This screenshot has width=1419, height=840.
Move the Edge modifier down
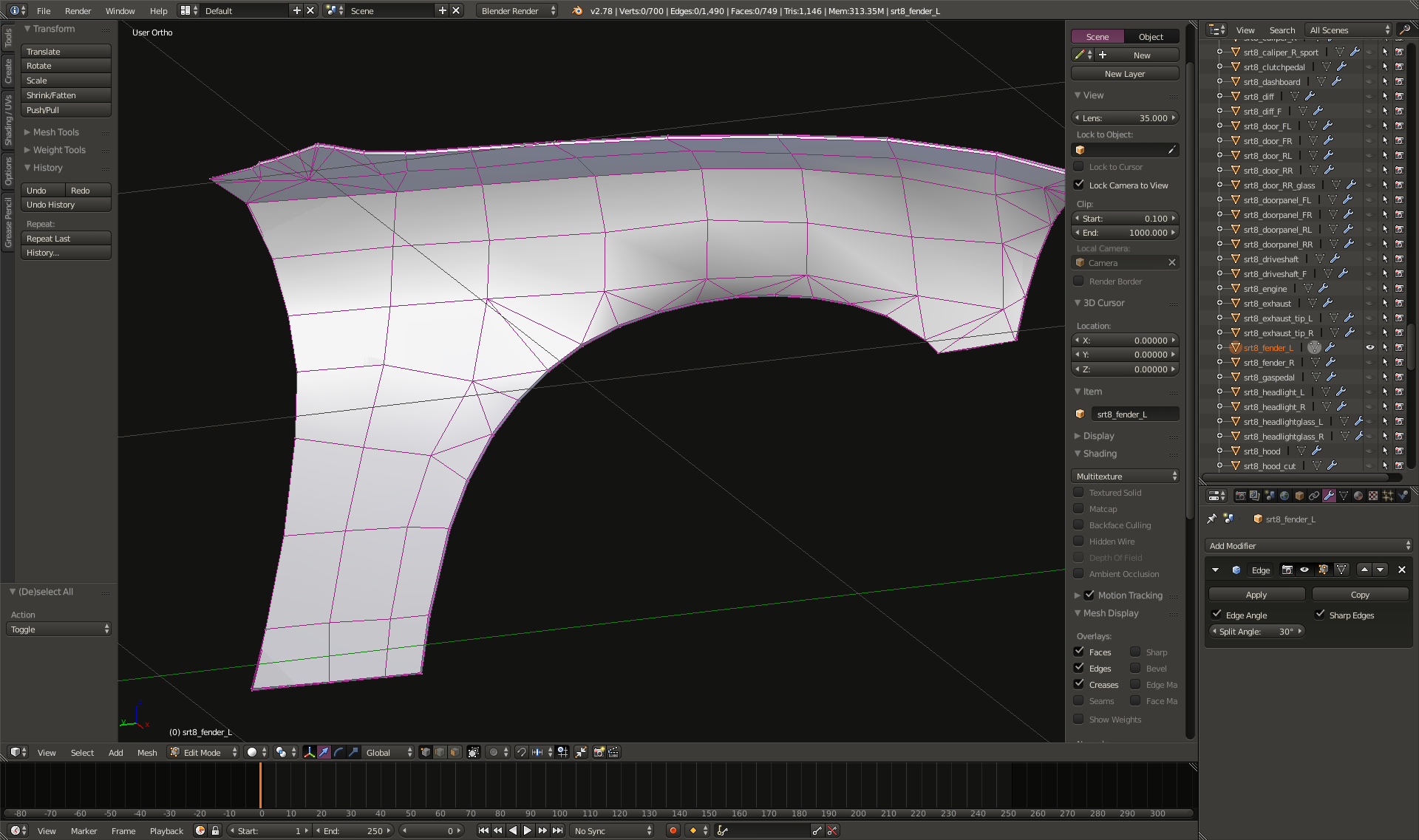click(1380, 570)
